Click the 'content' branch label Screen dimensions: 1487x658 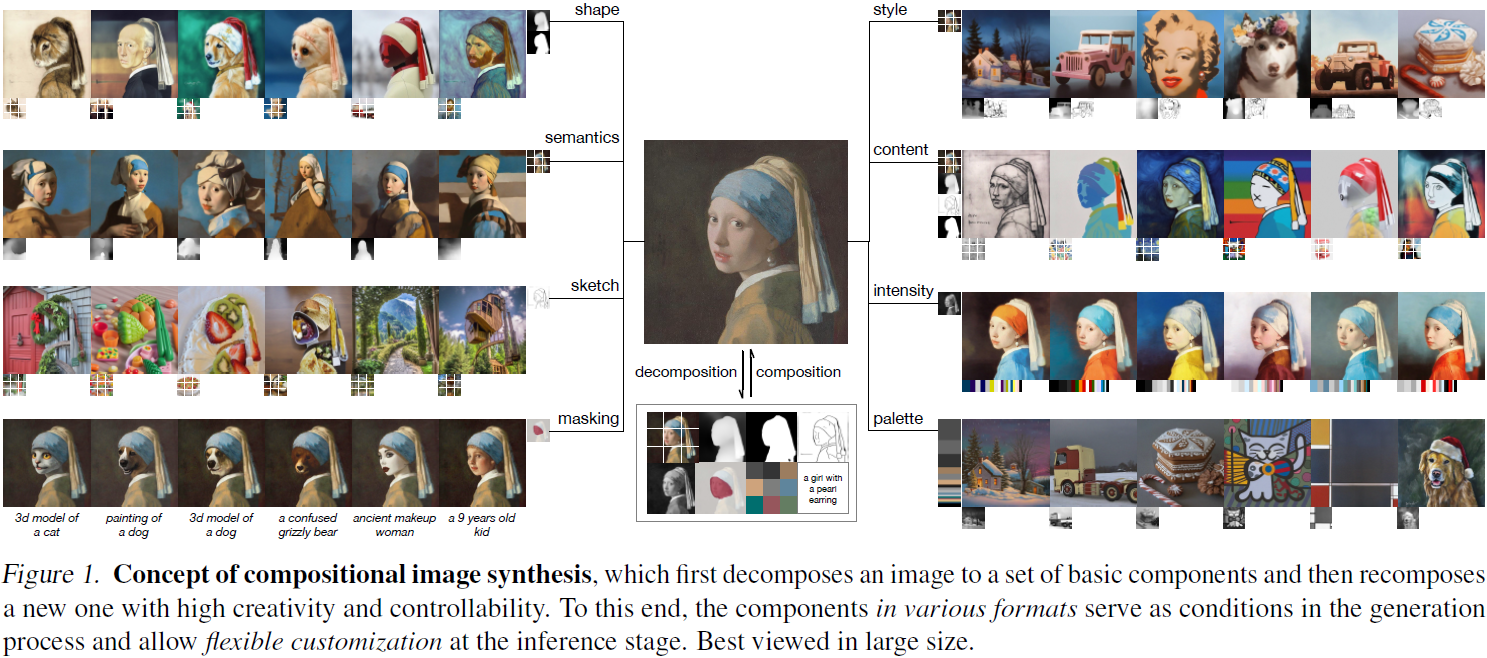coord(900,150)
